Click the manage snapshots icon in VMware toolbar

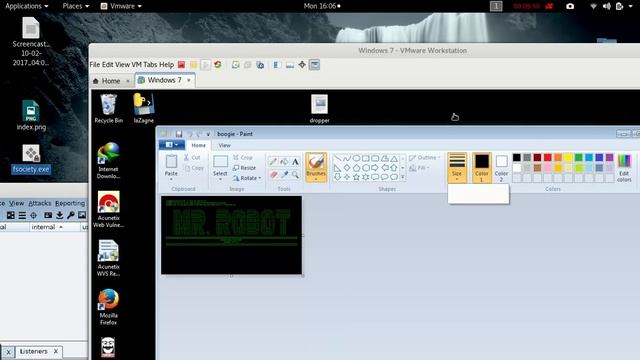[260, 65]
